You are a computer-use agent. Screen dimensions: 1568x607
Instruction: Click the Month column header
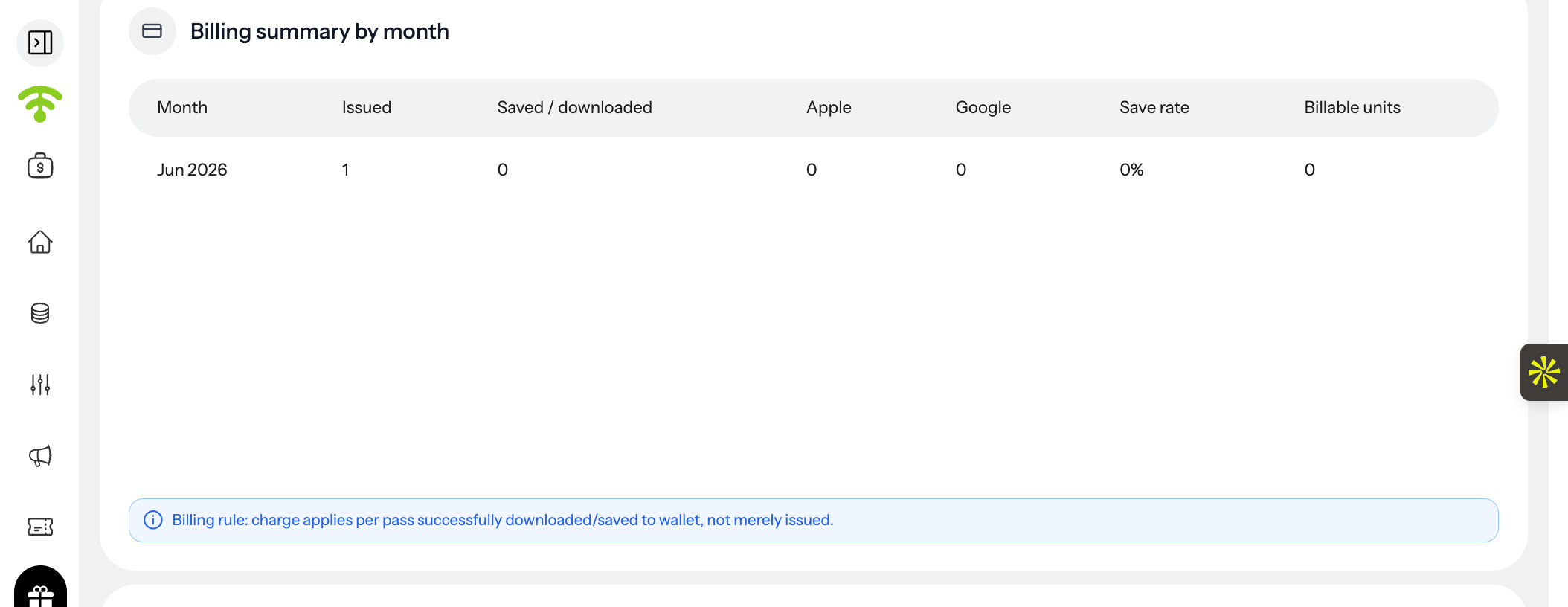click(x=182, y=107)
